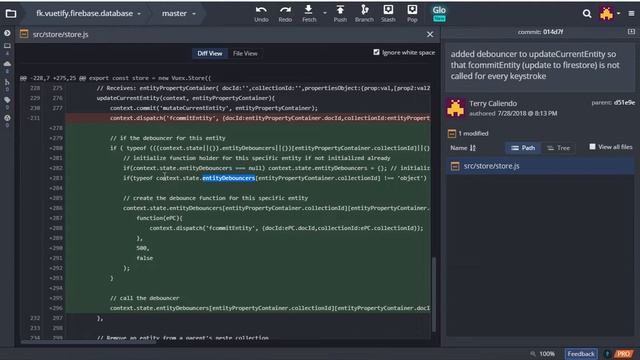Select the Diff View tab
Viewport: 640px width, 360px height.
pos(210,53)
